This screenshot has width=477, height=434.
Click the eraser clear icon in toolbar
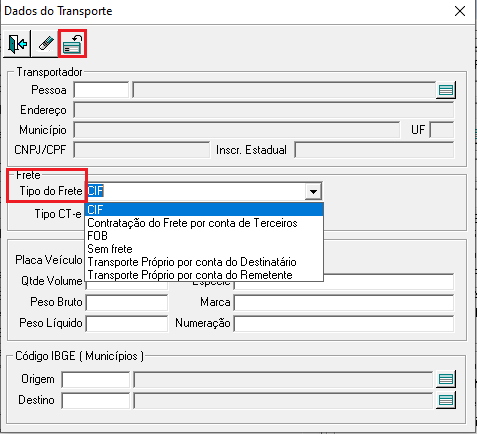point(45,44)
